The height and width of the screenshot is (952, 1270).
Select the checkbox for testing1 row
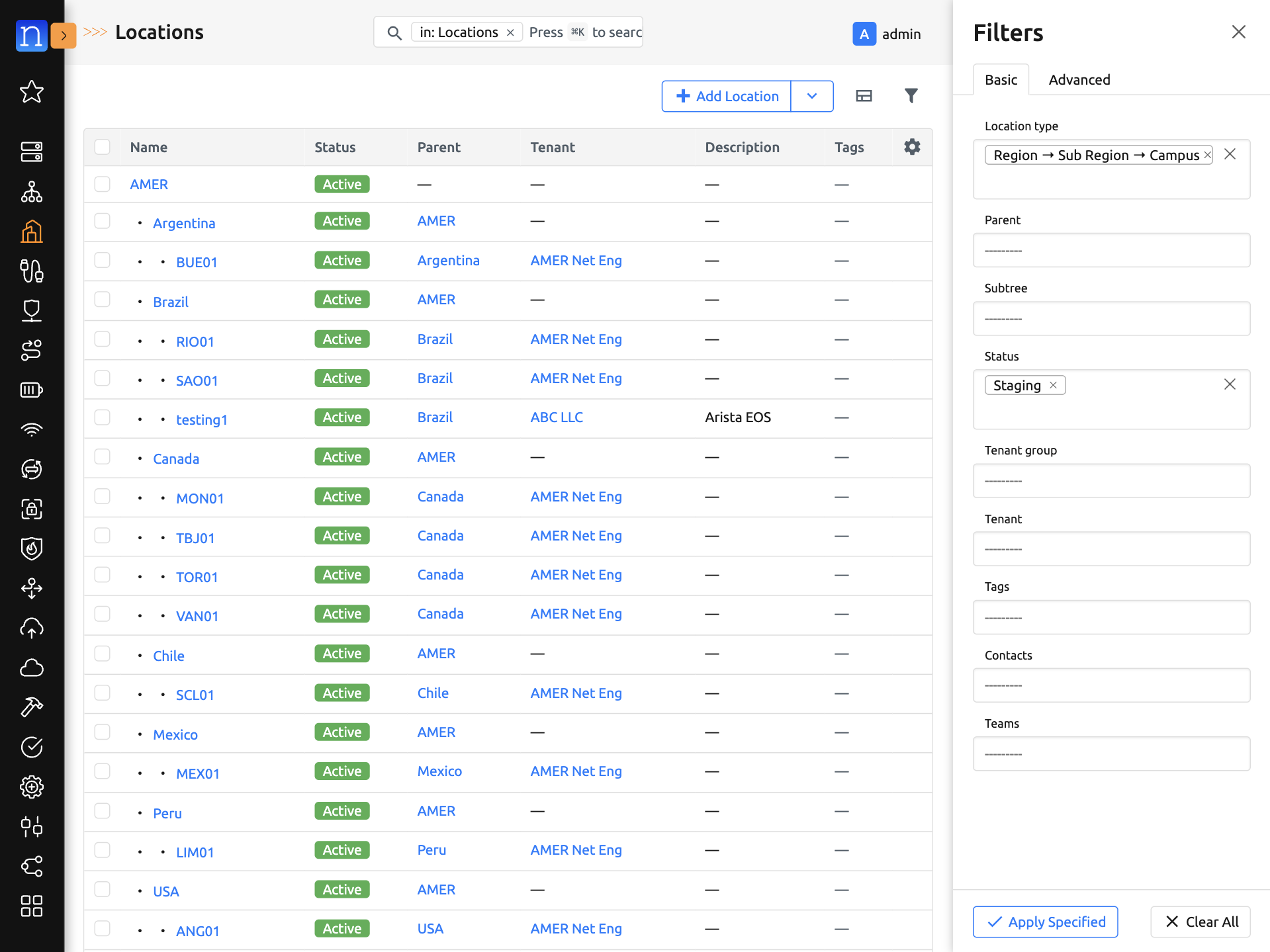coord(102,417)
